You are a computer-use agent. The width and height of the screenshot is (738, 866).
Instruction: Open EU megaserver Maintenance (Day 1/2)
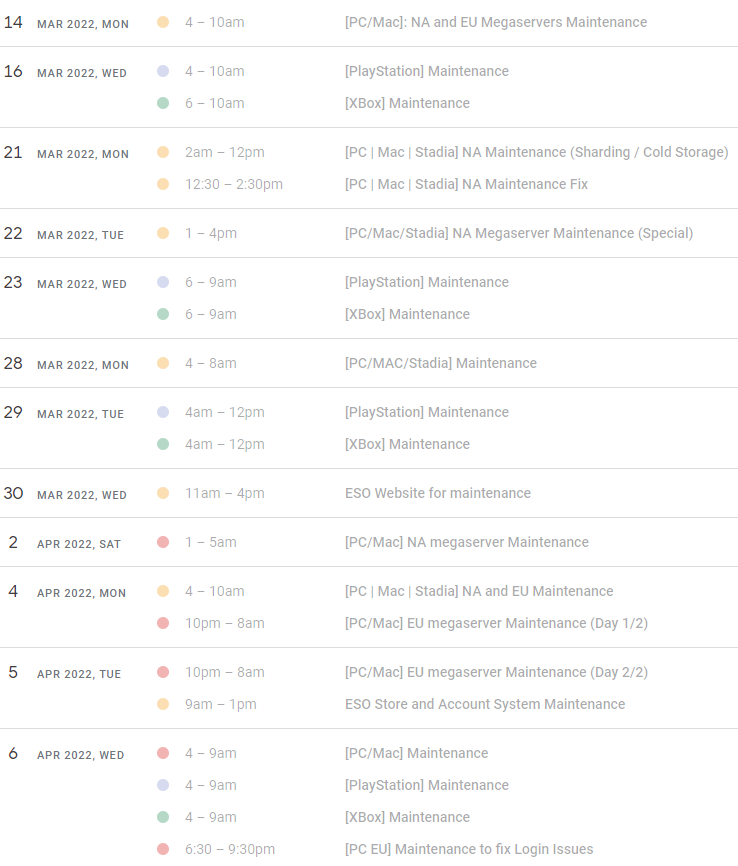(496, 624)
